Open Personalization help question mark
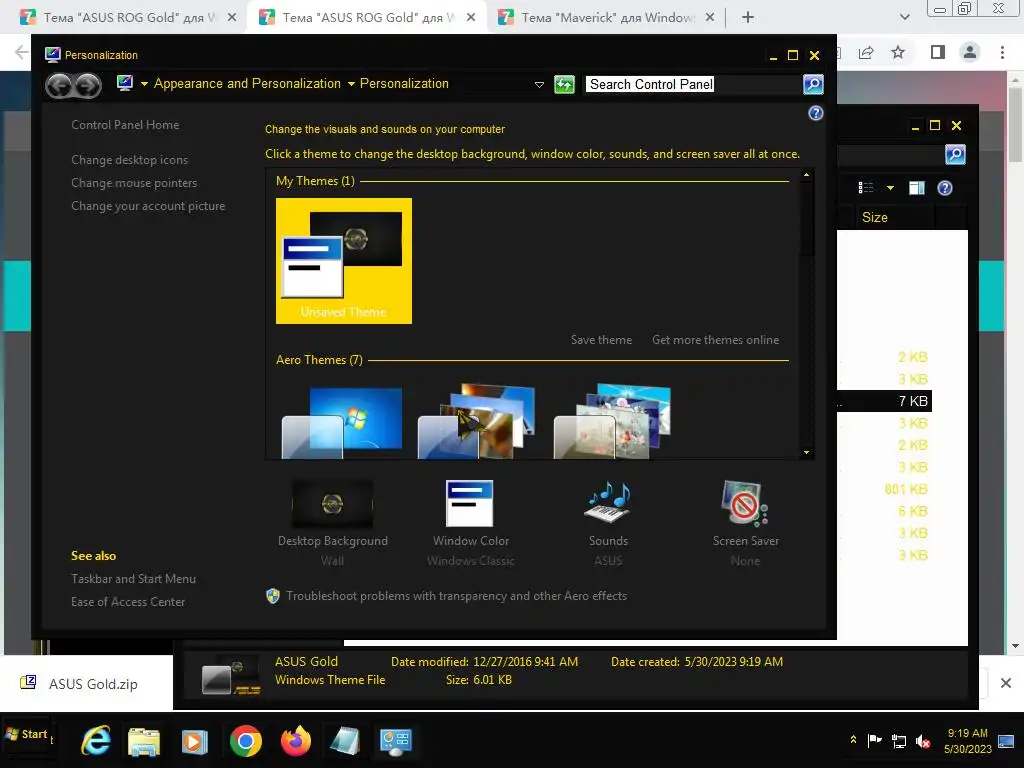 click(816, 113)
